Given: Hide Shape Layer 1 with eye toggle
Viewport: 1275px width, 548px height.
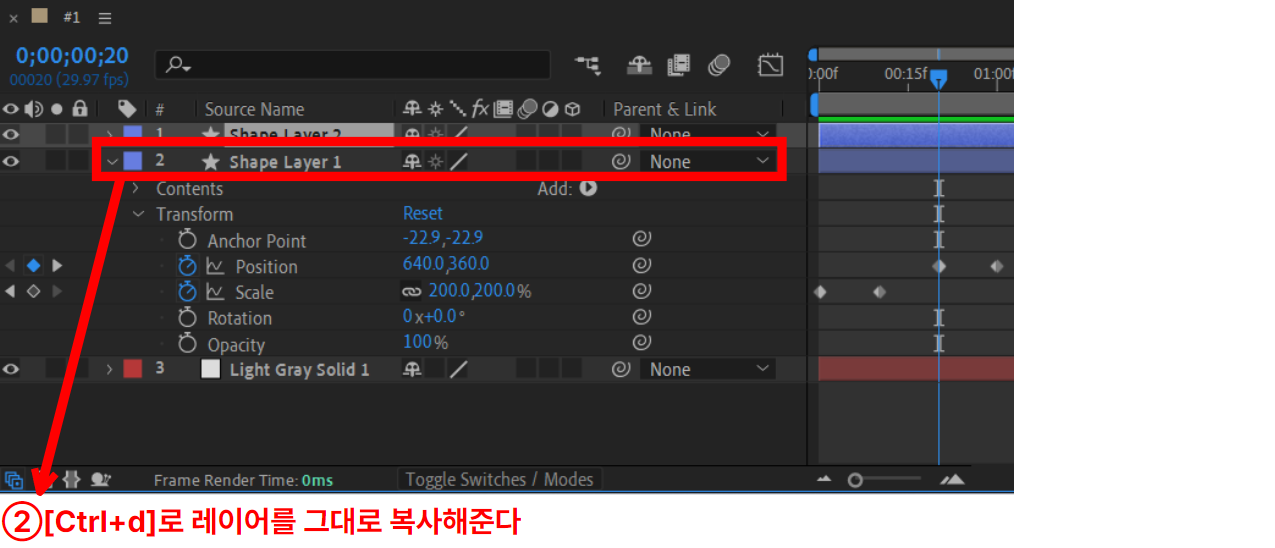Looking at the screenshot, I should pos(11,161).
